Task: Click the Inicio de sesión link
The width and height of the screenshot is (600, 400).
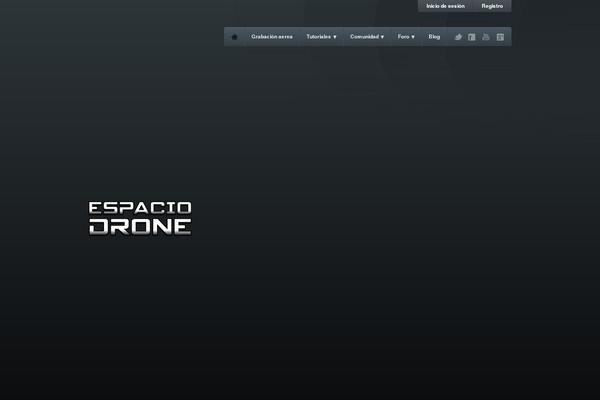Action: pyautogui.click(x=445, y=6)
